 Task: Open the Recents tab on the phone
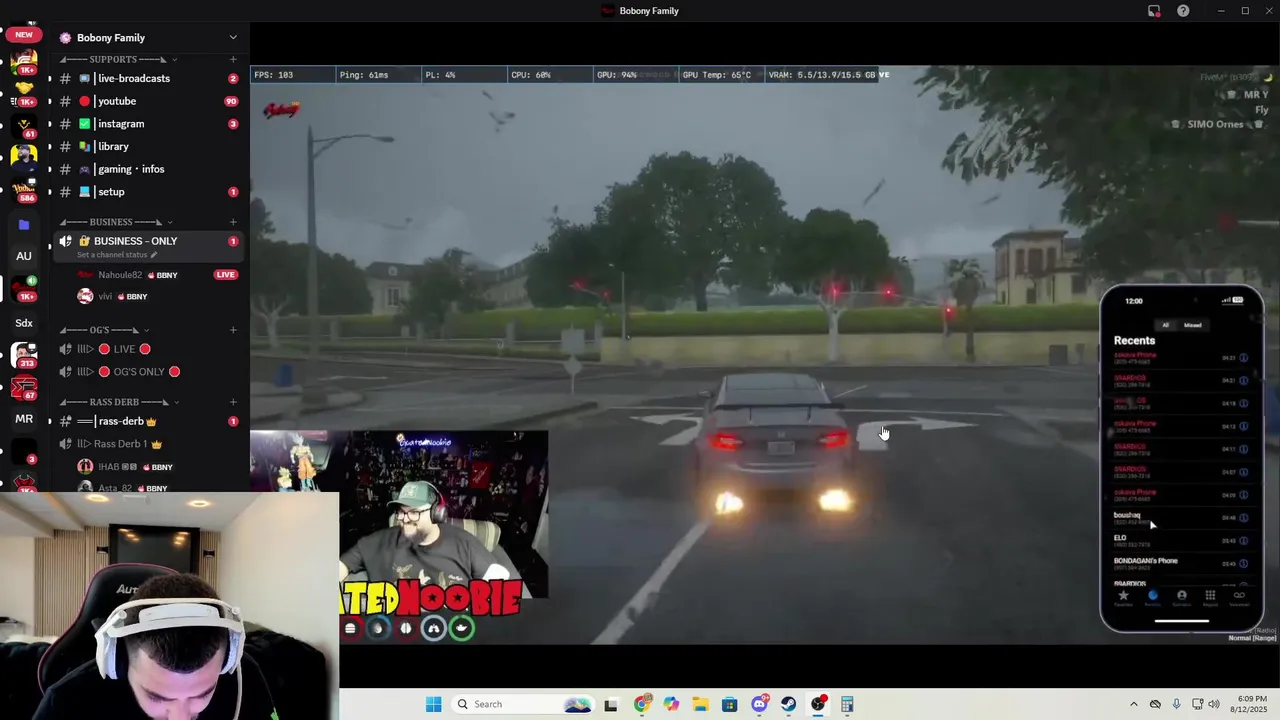(x=1152, y=597)
